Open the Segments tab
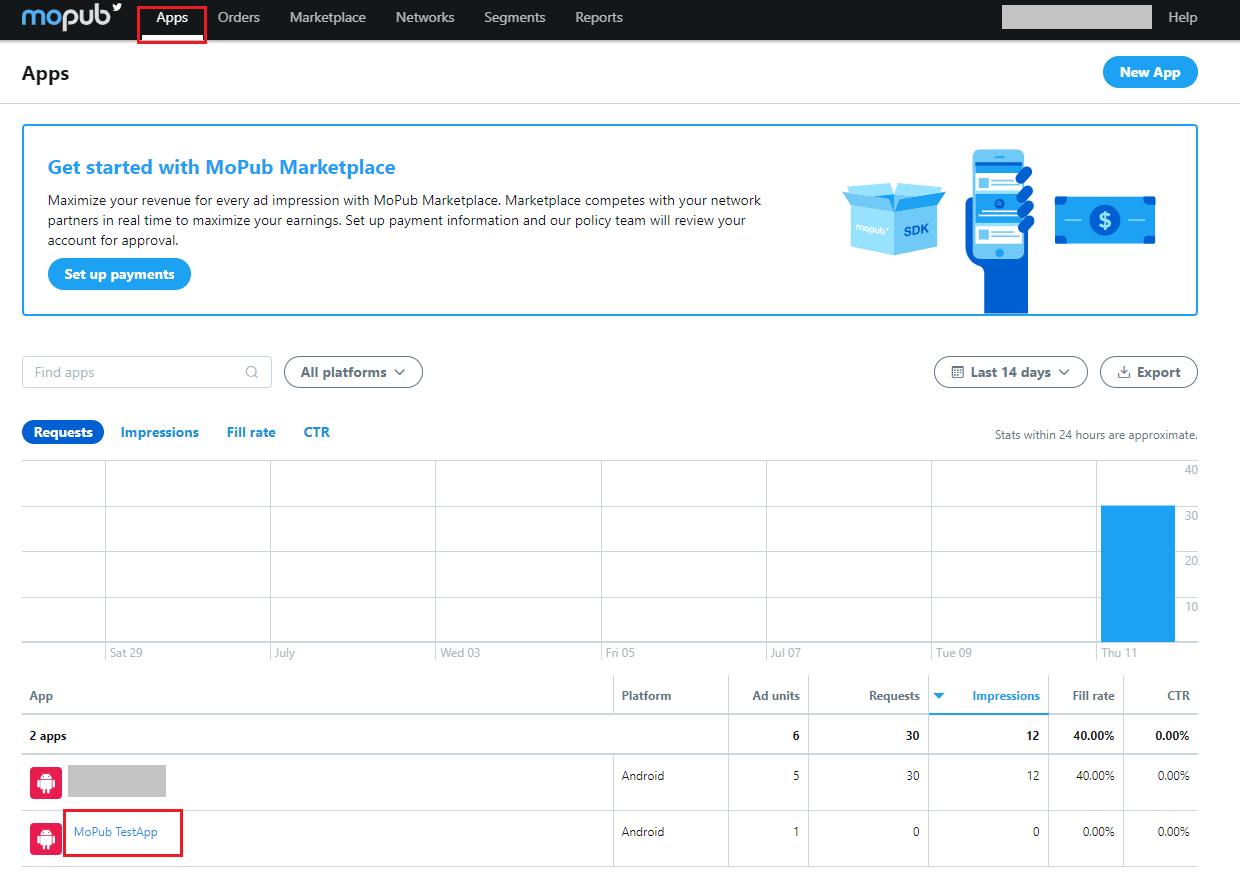This screenshot has height=882, width=1240. pyautogui.click(x=515, y=18)
